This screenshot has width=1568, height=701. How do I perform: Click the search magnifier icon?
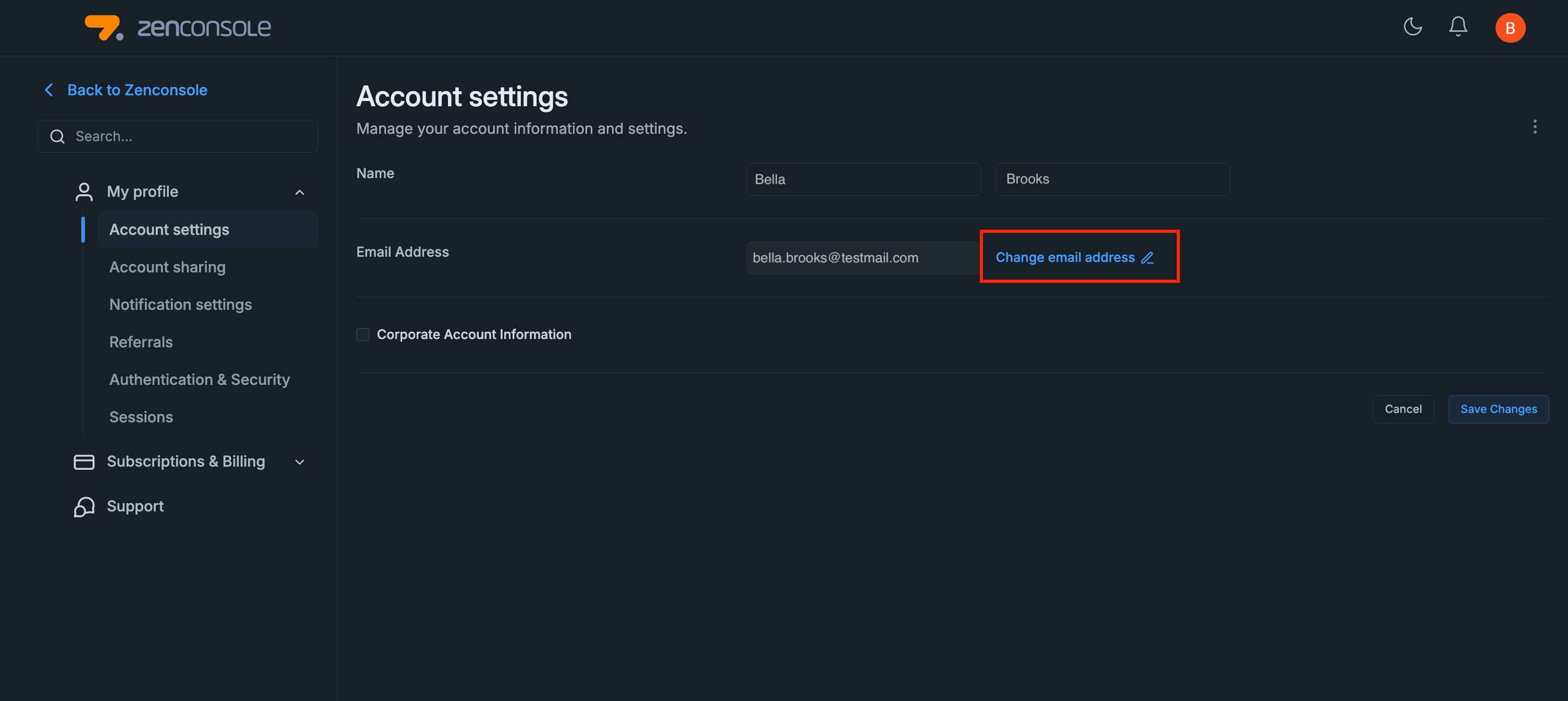(57, 136)
